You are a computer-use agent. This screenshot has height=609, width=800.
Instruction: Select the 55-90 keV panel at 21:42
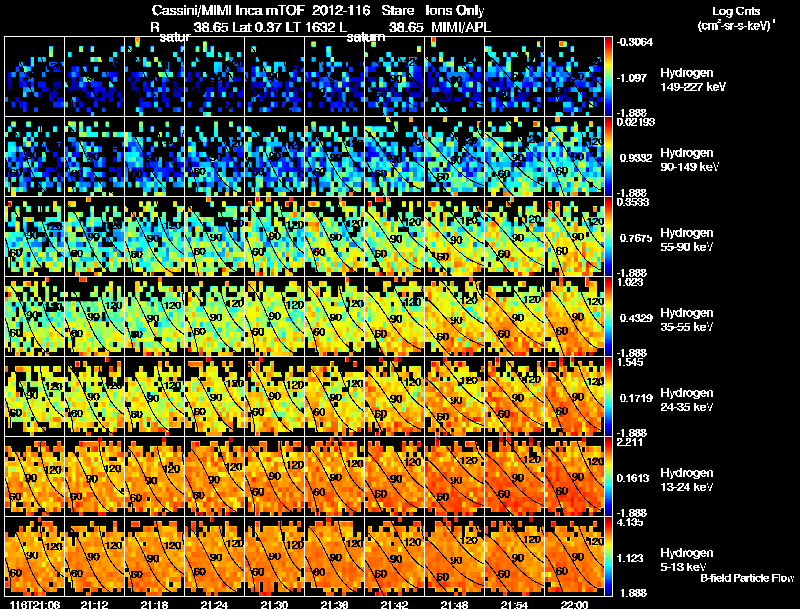coord(394,237)
